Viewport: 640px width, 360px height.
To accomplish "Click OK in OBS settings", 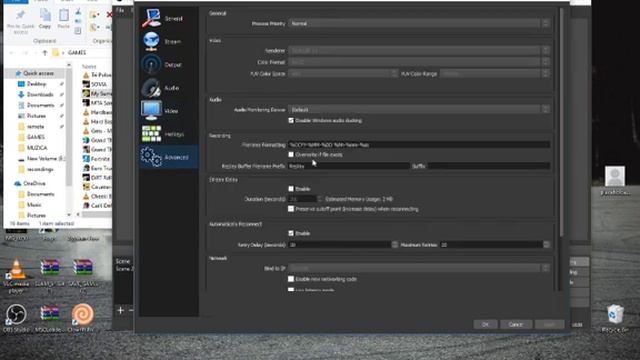I will pos(485,324).
